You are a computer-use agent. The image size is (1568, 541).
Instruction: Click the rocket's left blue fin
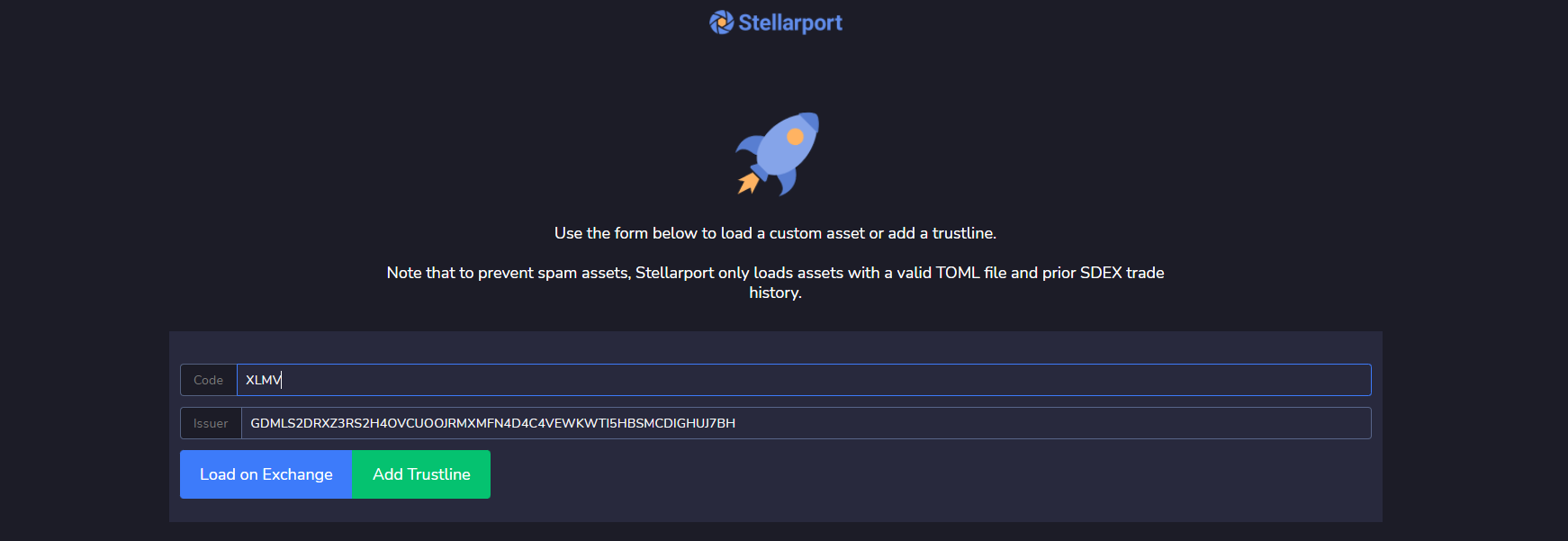point(749,144)
